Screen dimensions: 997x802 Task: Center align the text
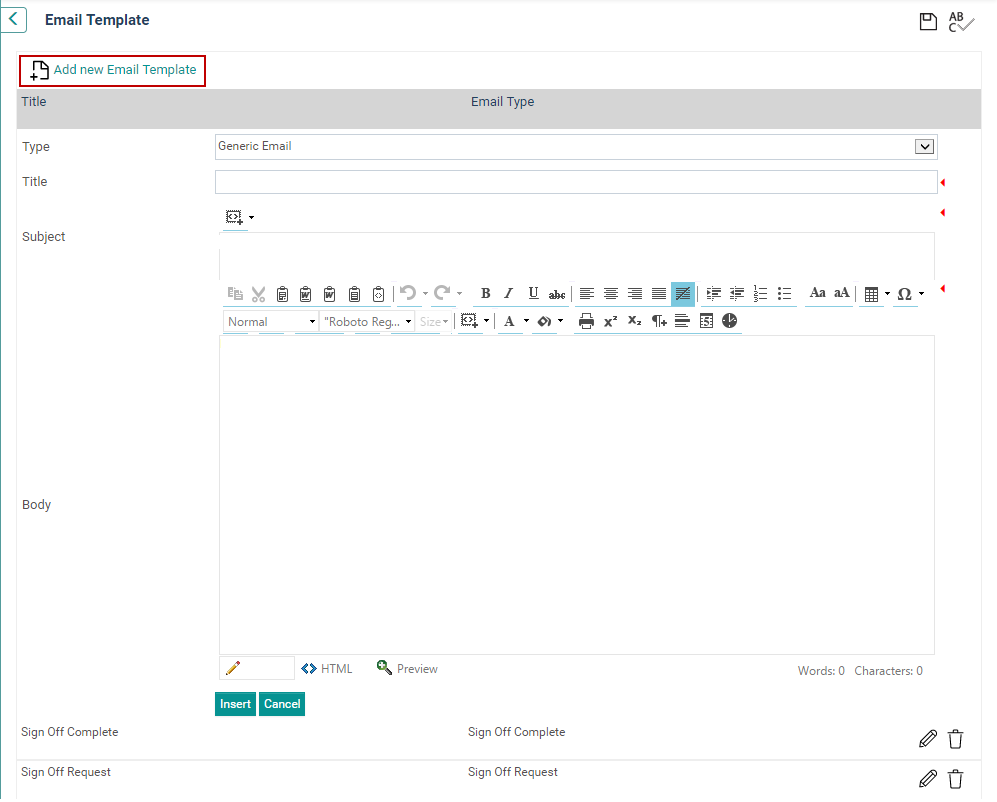point(610,294)
